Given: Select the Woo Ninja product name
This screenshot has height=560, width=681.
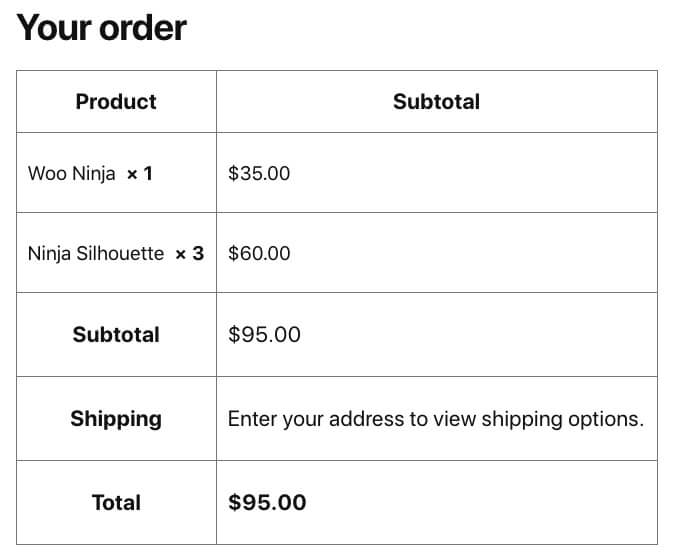Looking at the screenshot, I should click(72, 174).
